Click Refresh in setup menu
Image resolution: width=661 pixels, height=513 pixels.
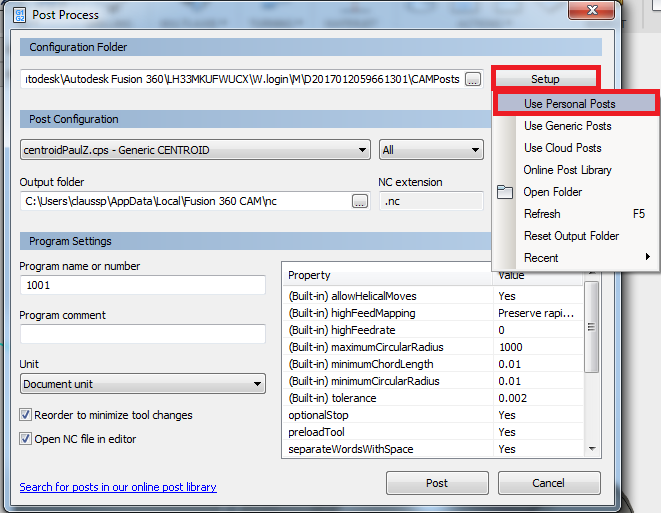(x=575, y=214)
